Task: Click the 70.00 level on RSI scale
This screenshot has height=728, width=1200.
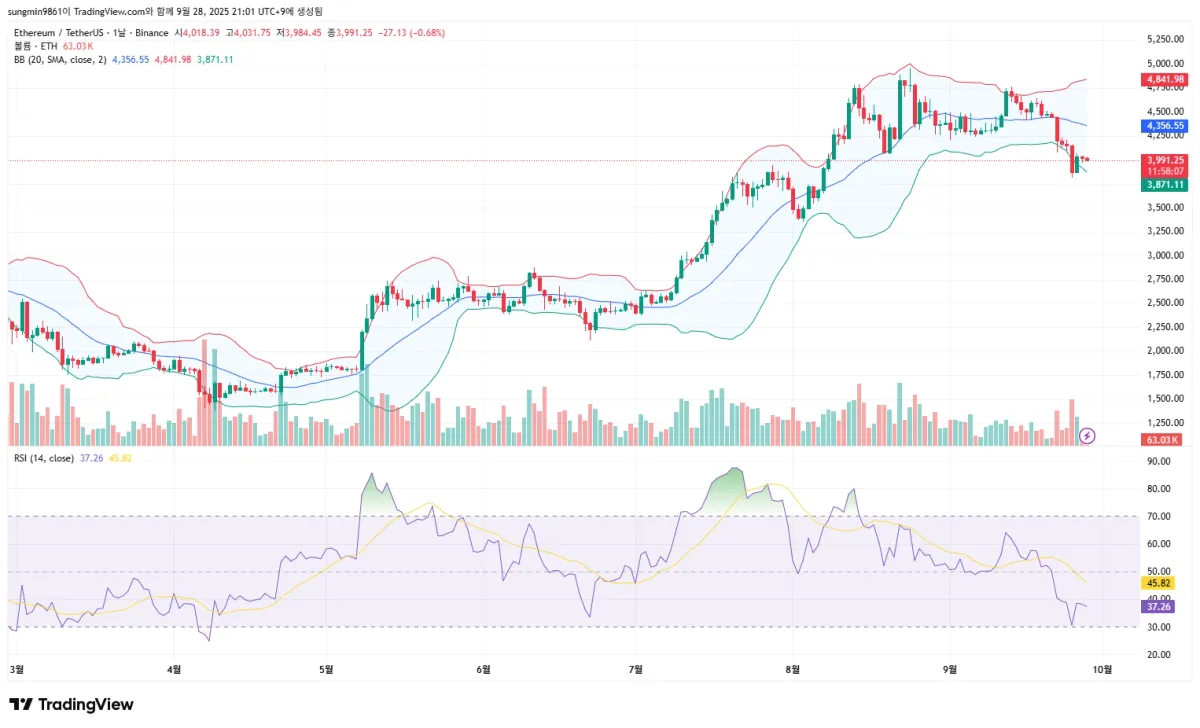Action: (1159, 516)
